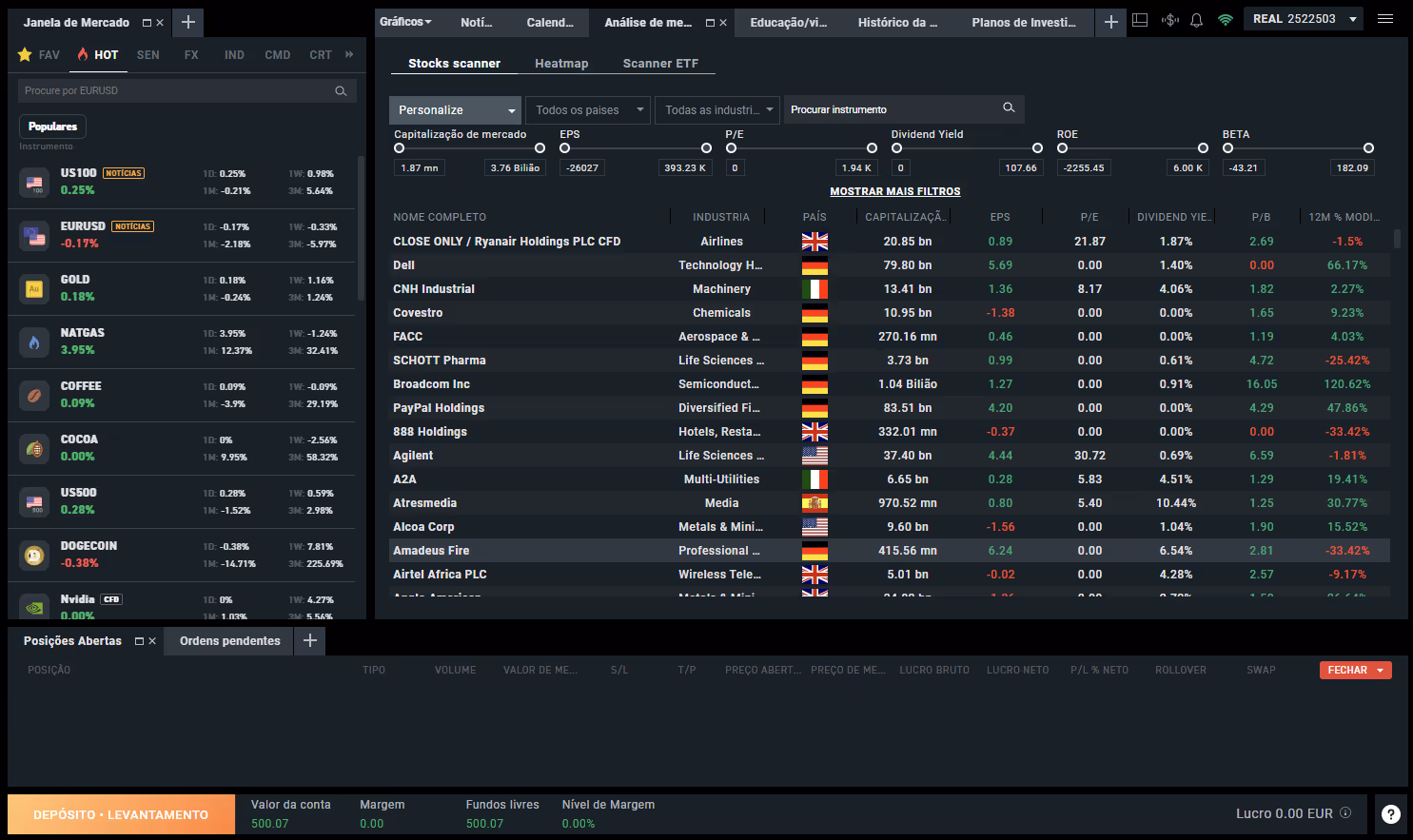Open the Personalize dropdown
This screenshot has width=1413, height=840.
455,110
